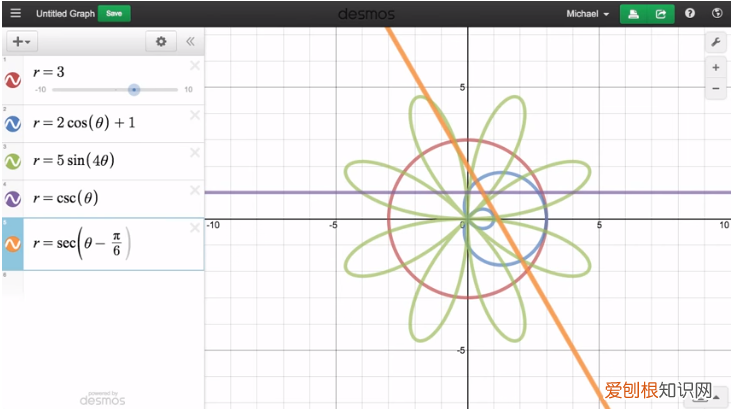
Task: Open the Michael account dropdown
Action: coord(587,14)
